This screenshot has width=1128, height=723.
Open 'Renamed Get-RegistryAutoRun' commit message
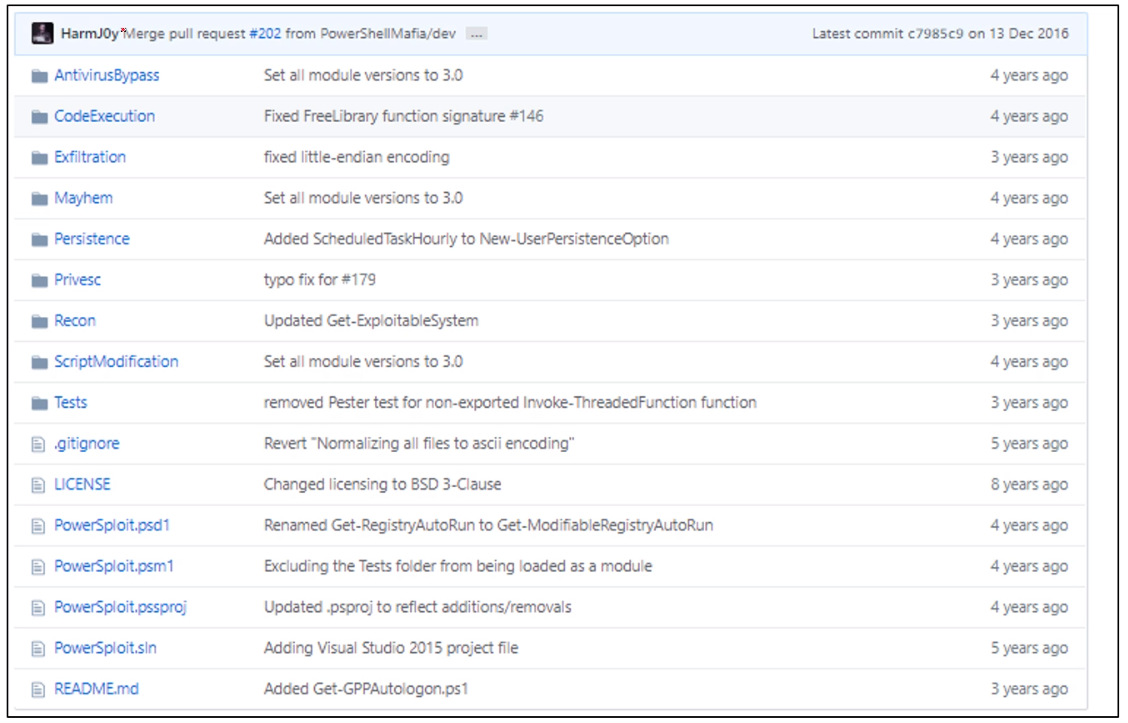tap(488, 526)
